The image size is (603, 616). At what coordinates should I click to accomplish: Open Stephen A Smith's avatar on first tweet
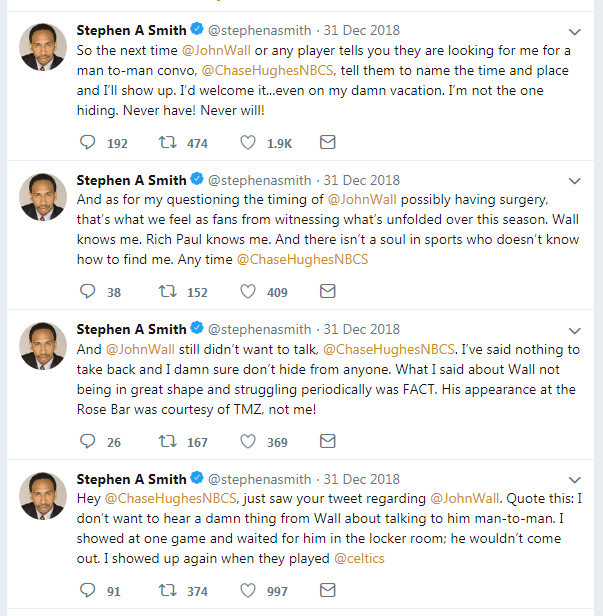click(42, 48)
